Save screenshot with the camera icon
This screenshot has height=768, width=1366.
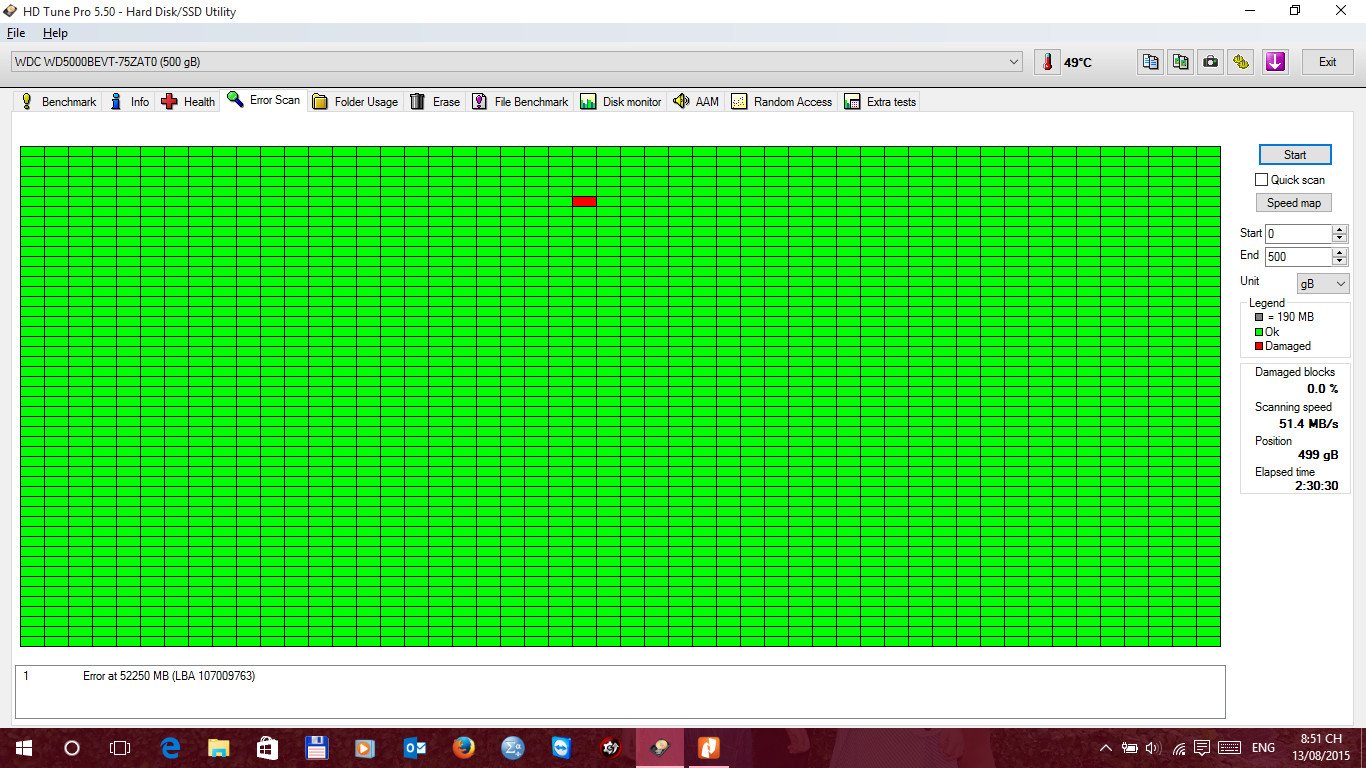click(x=1211, y=62)
